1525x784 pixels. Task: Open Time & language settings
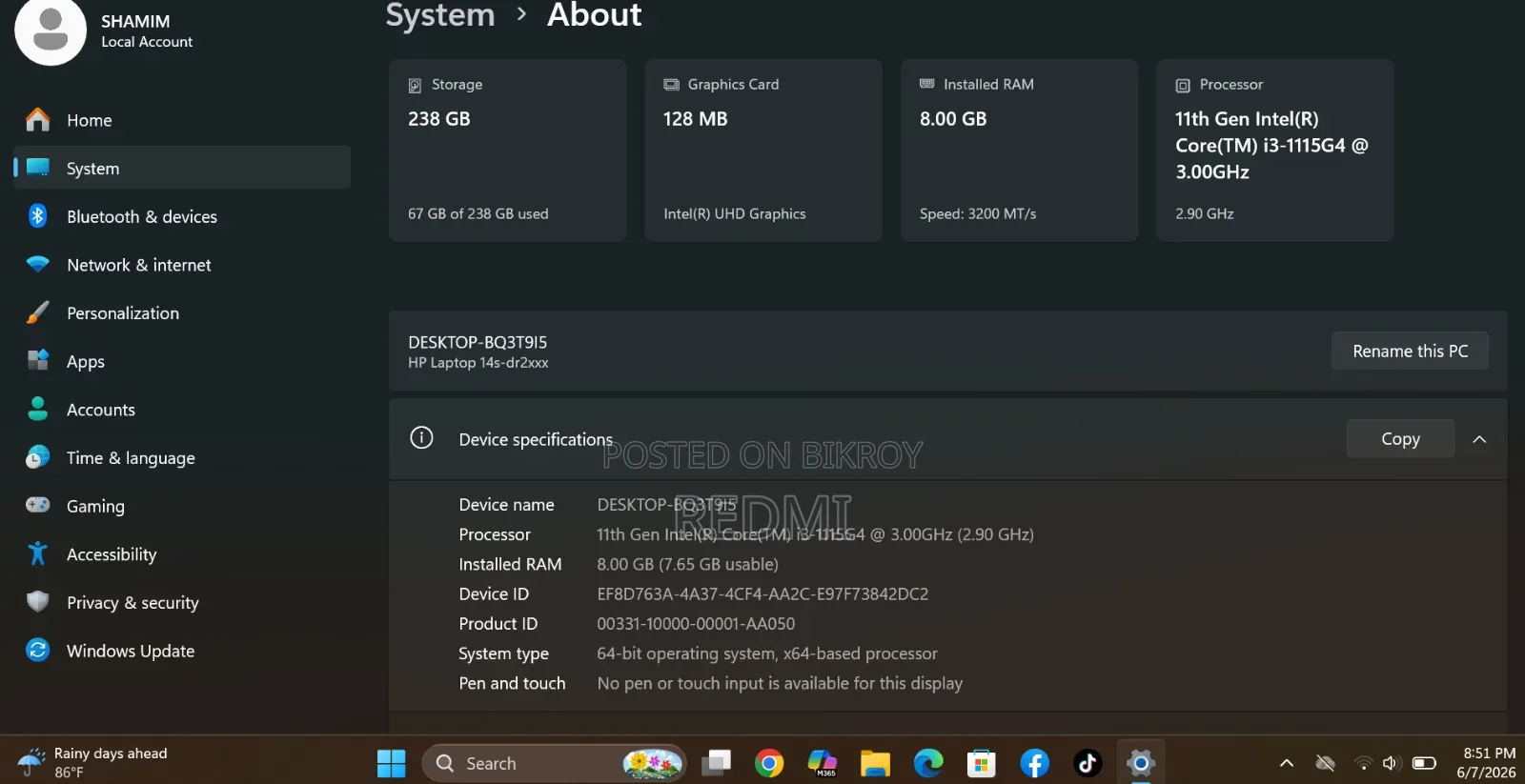pyautogui.click(x=181, y=458)
